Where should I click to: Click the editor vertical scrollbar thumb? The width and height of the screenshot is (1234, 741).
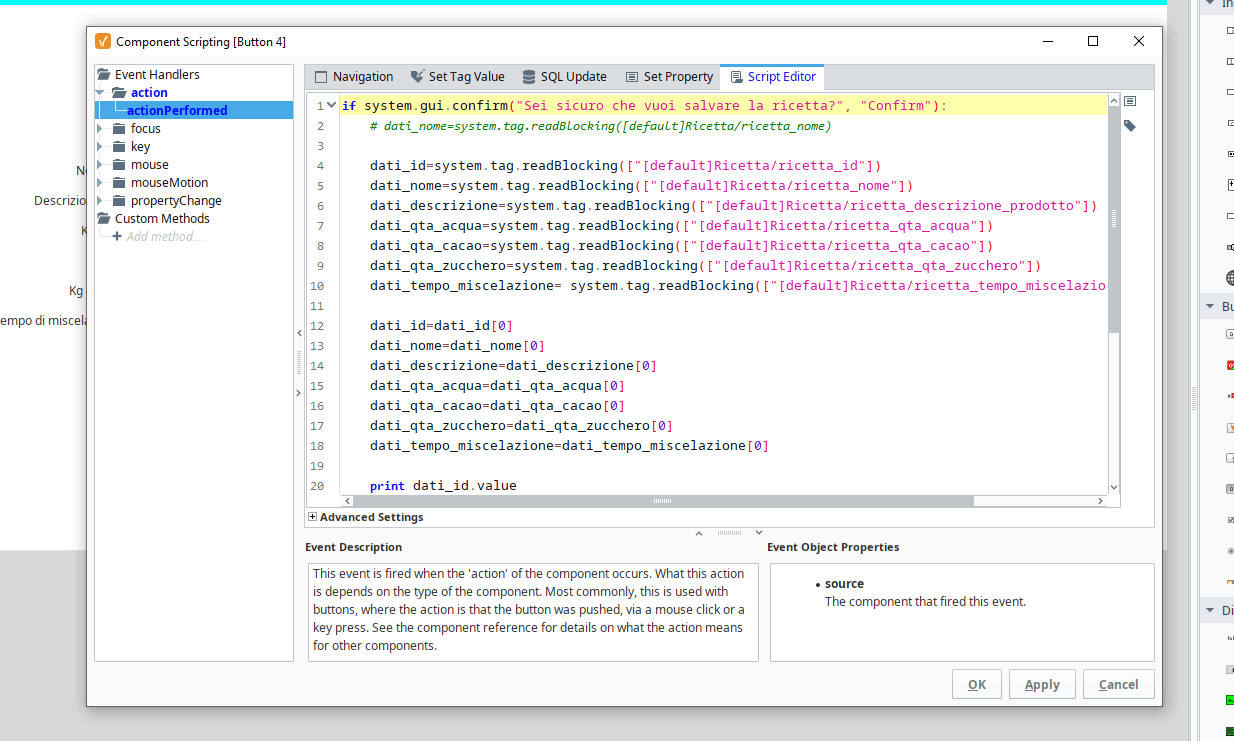(x=1114, y=220)
